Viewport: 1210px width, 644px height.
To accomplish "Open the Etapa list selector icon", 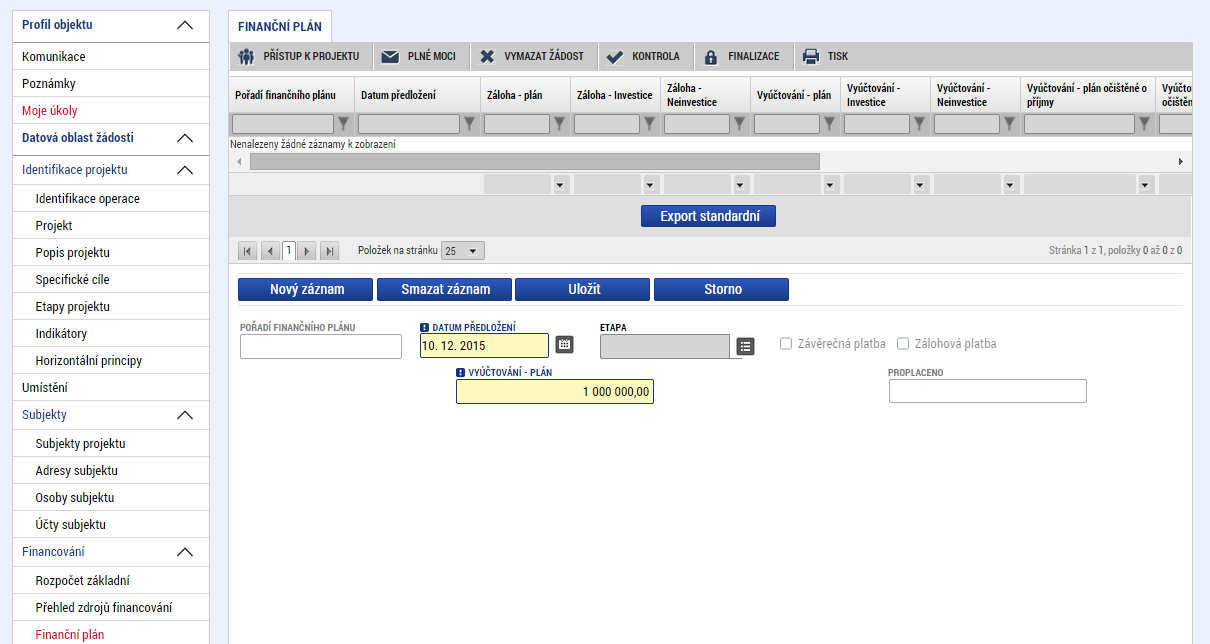I will [x=745, y=346].
